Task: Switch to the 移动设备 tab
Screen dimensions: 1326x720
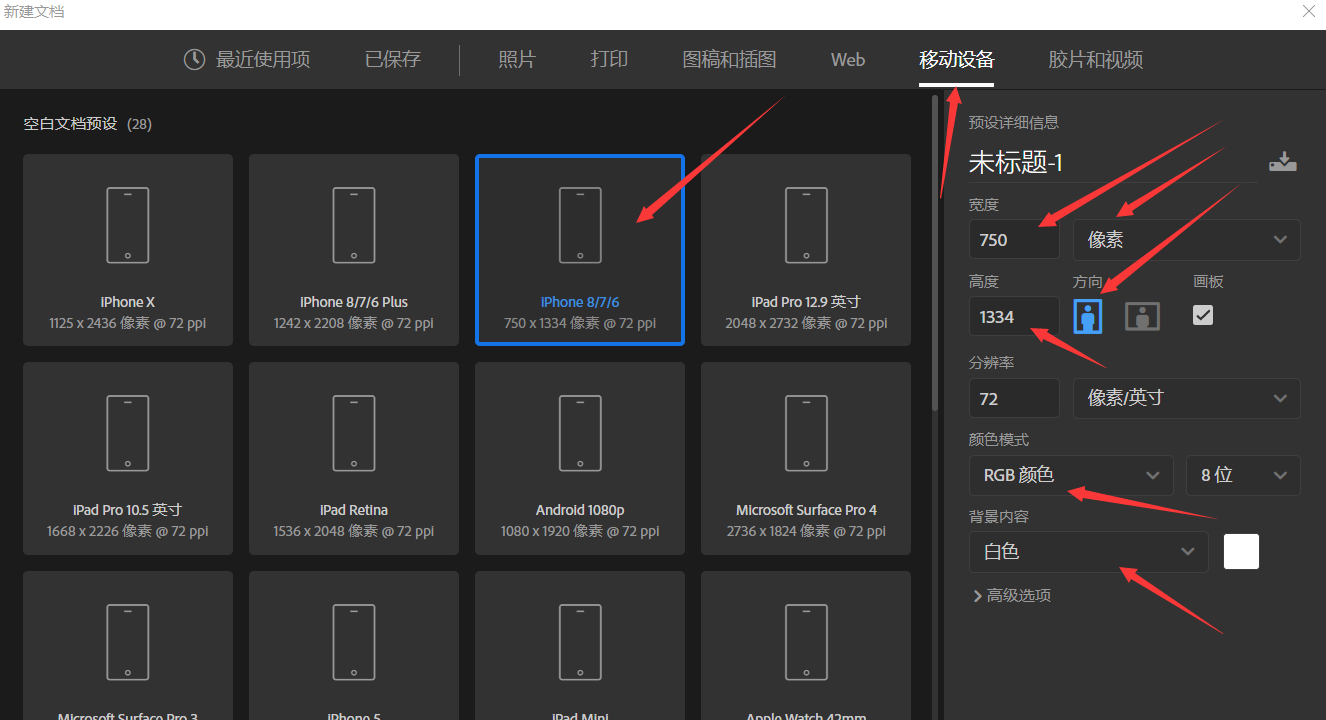Action: [x=957, y=59]
